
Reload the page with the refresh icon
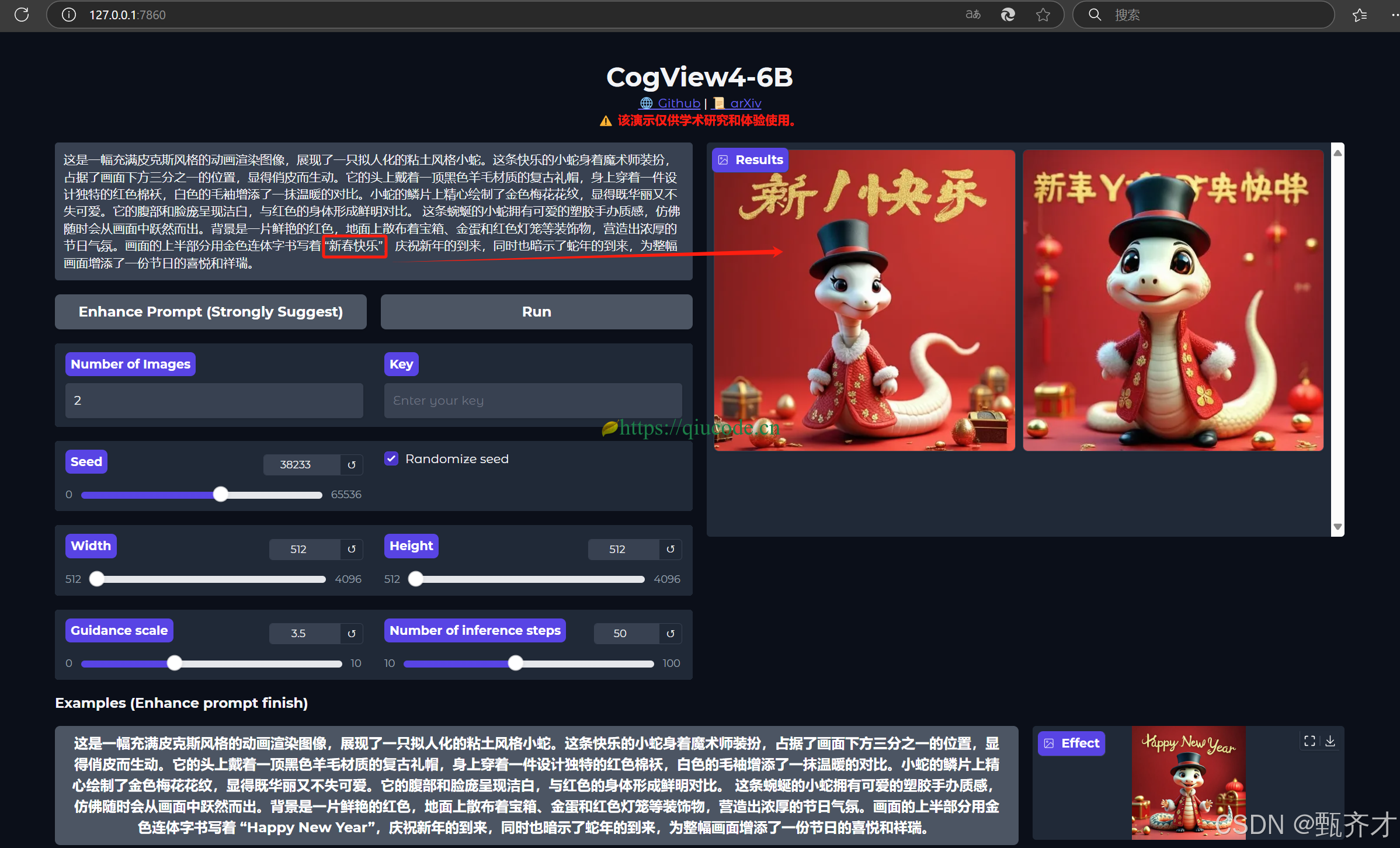[22, 15]
